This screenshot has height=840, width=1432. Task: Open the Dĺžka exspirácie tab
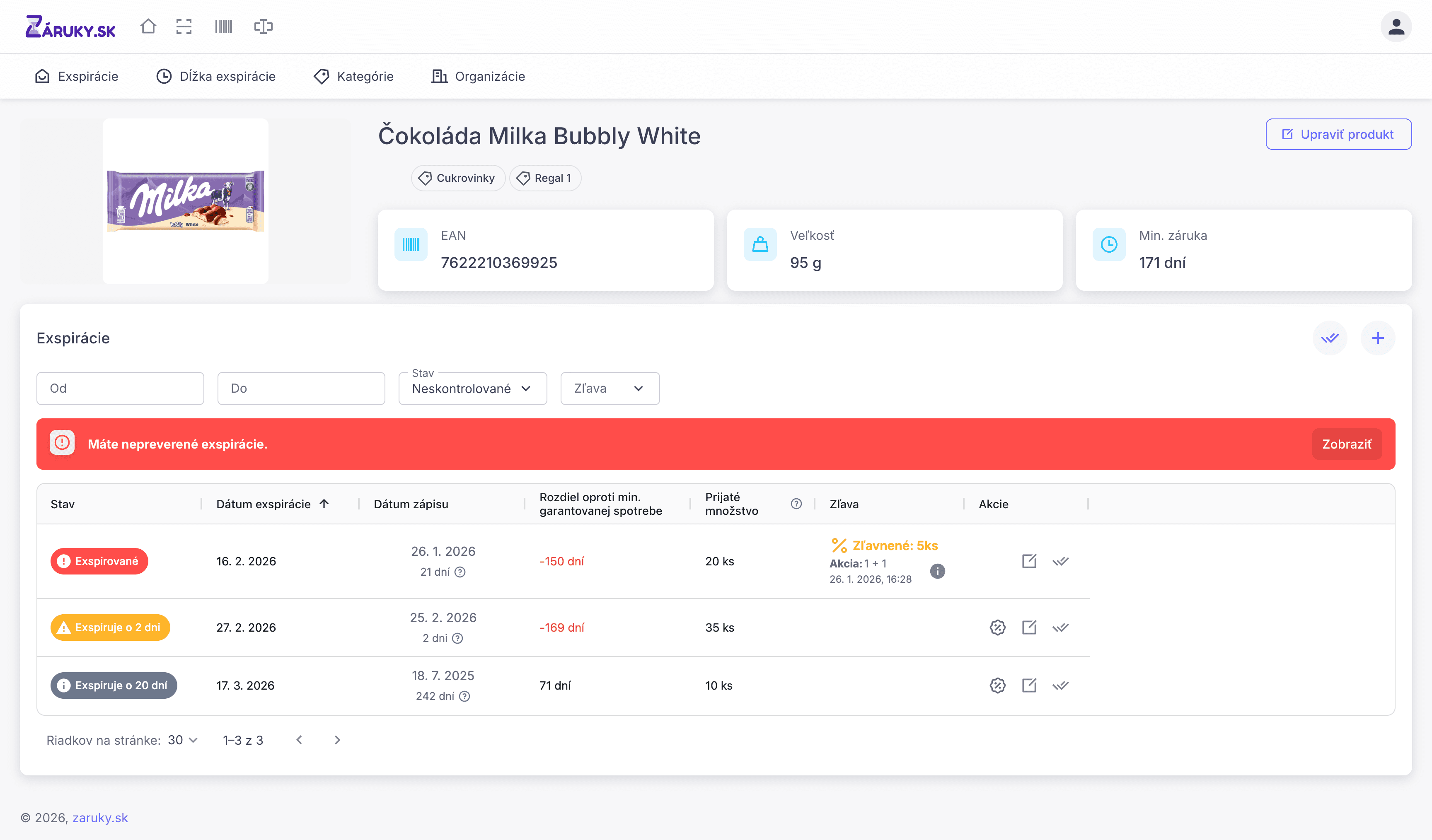click(216, 76)
